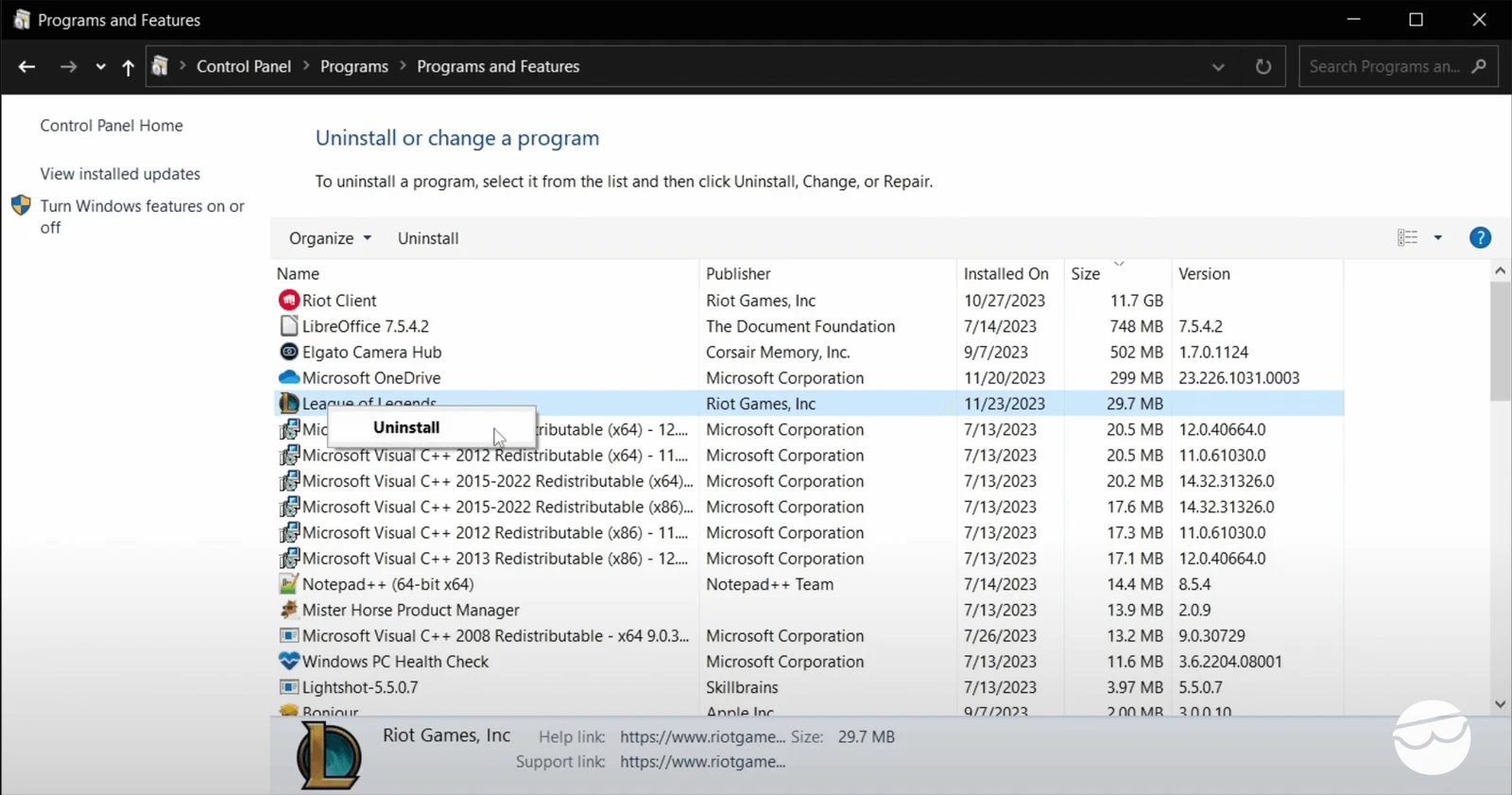Screen dimensions: 1512x795
Task: Go back with the back arrow
Action: coord(26,66)
